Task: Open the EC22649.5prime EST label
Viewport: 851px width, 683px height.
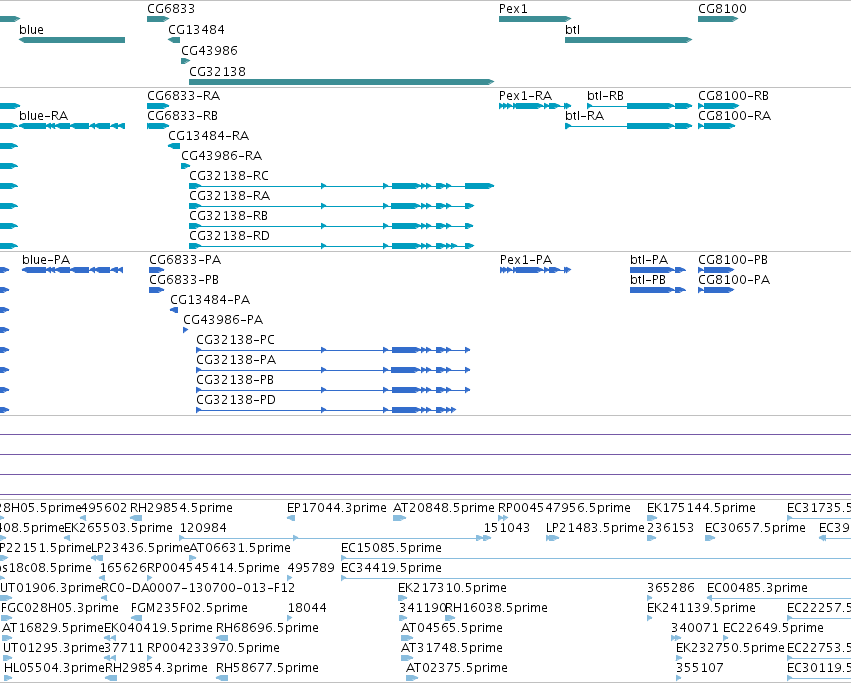Action: pyautogui.click(x=774, y=628)
